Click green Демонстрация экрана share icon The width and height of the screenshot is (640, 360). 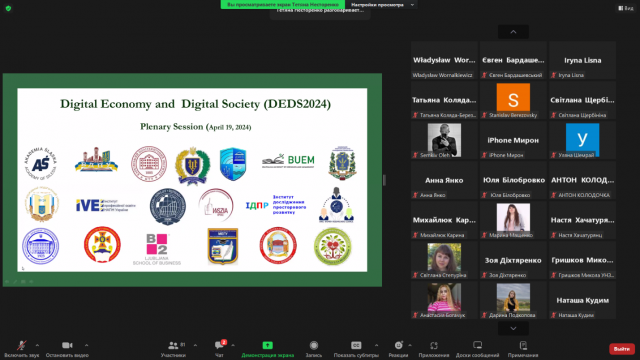pyautogui.click(x=267, y=345)
